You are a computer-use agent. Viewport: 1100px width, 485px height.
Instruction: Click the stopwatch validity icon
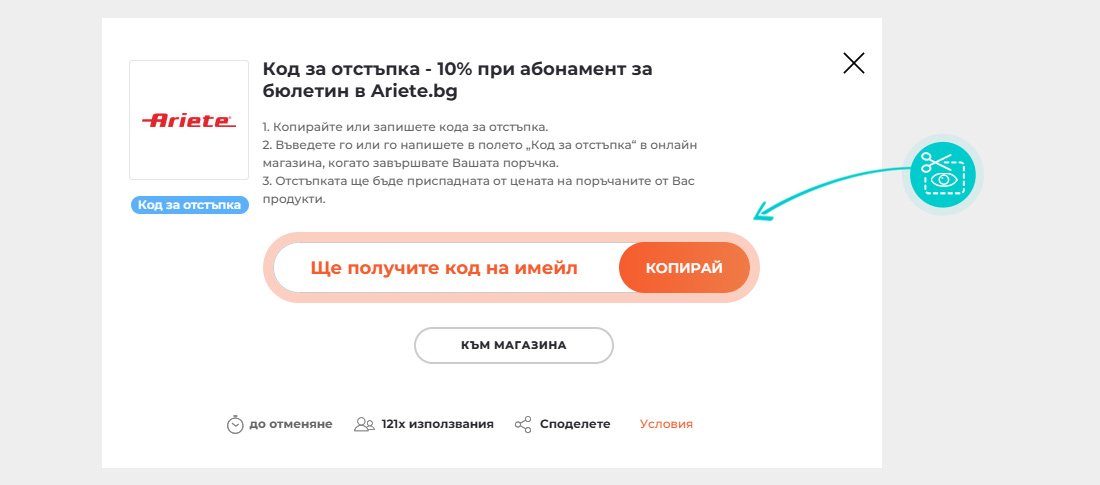click(235, 424)
